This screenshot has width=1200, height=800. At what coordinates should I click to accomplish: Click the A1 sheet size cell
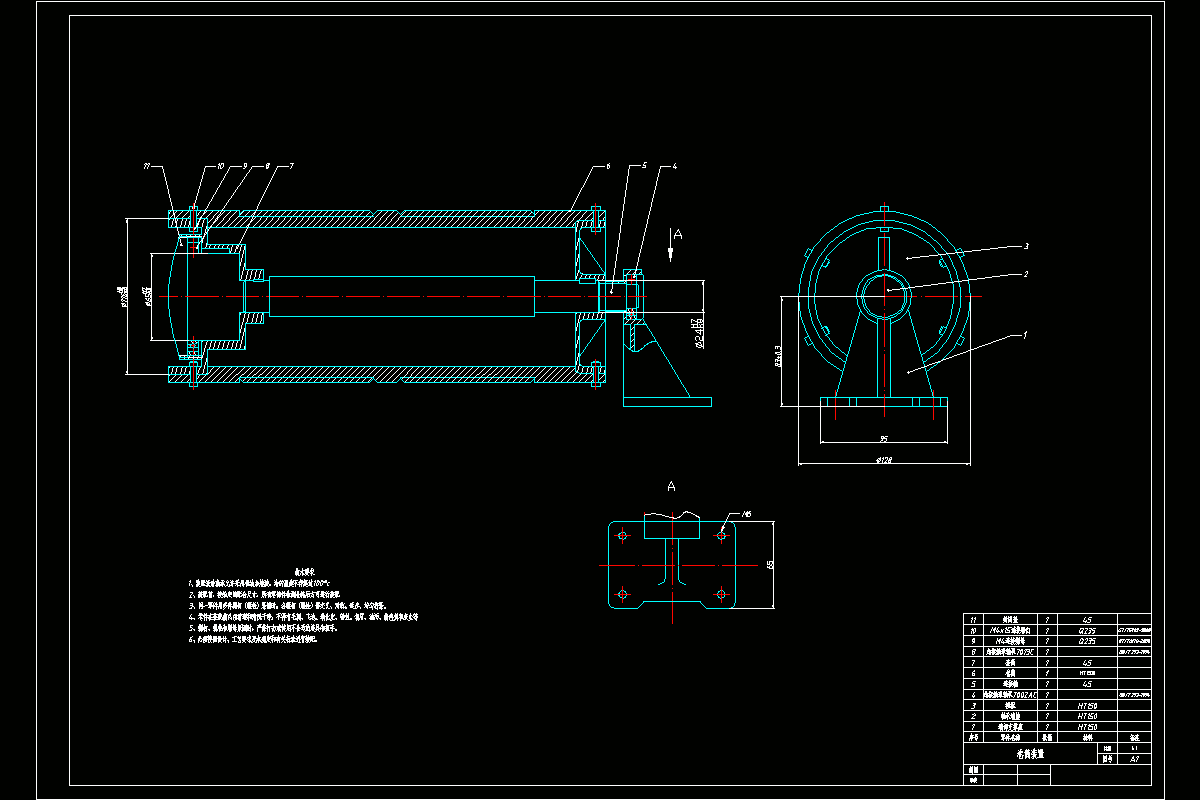(1134, 759)
